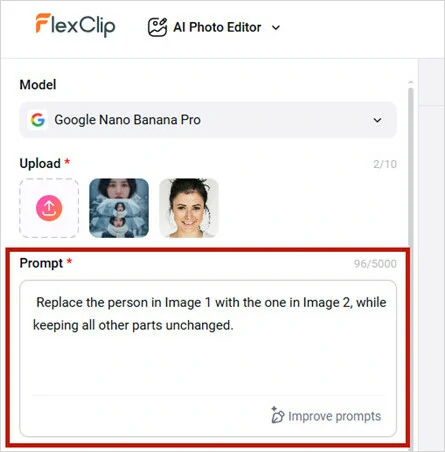The width and height of the screenshot is (445, 452).
Task: Open the Google Nano Banana Pro model dropdown
Action: tap(208, 120)
